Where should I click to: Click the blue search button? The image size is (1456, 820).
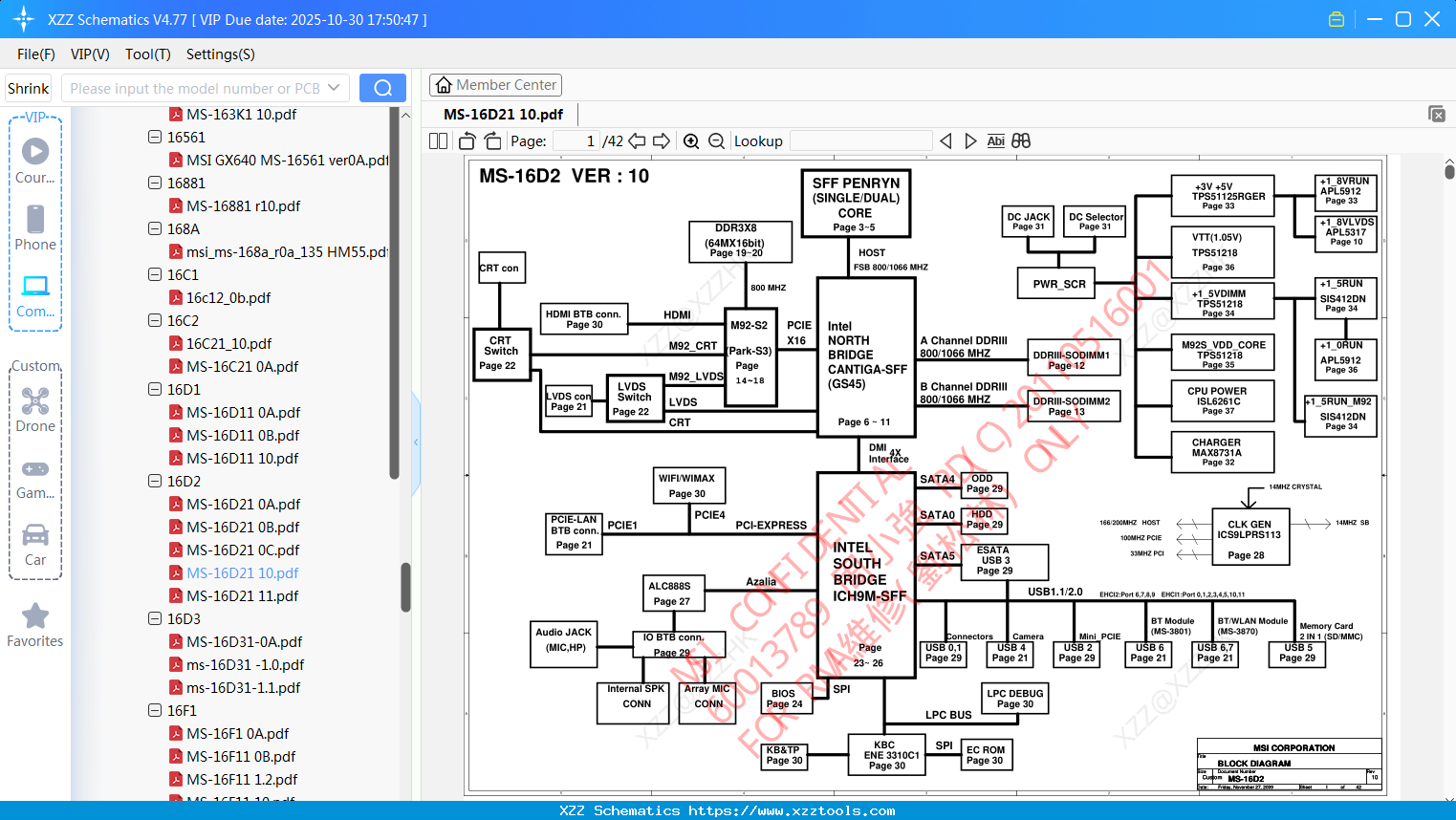(382, 88)
